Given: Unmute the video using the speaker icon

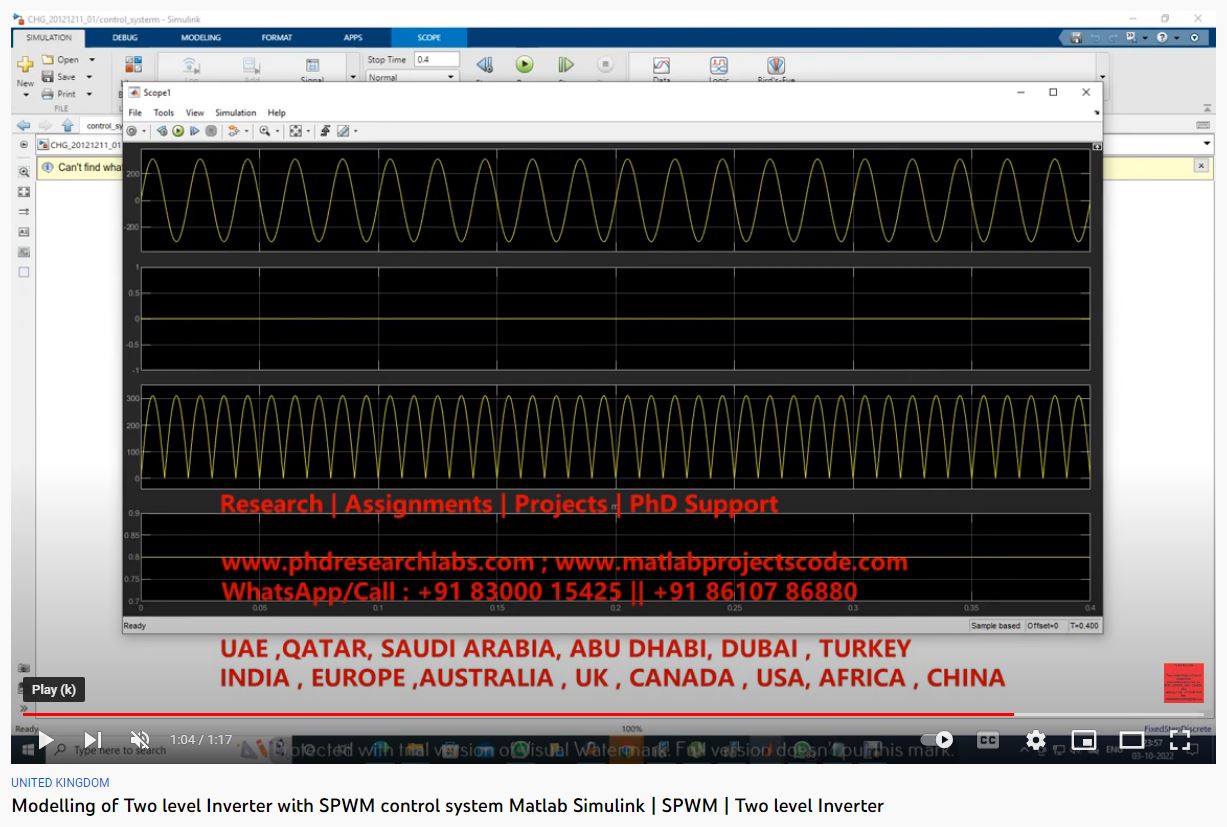Looking at the screenshot, I should [140, 740].
